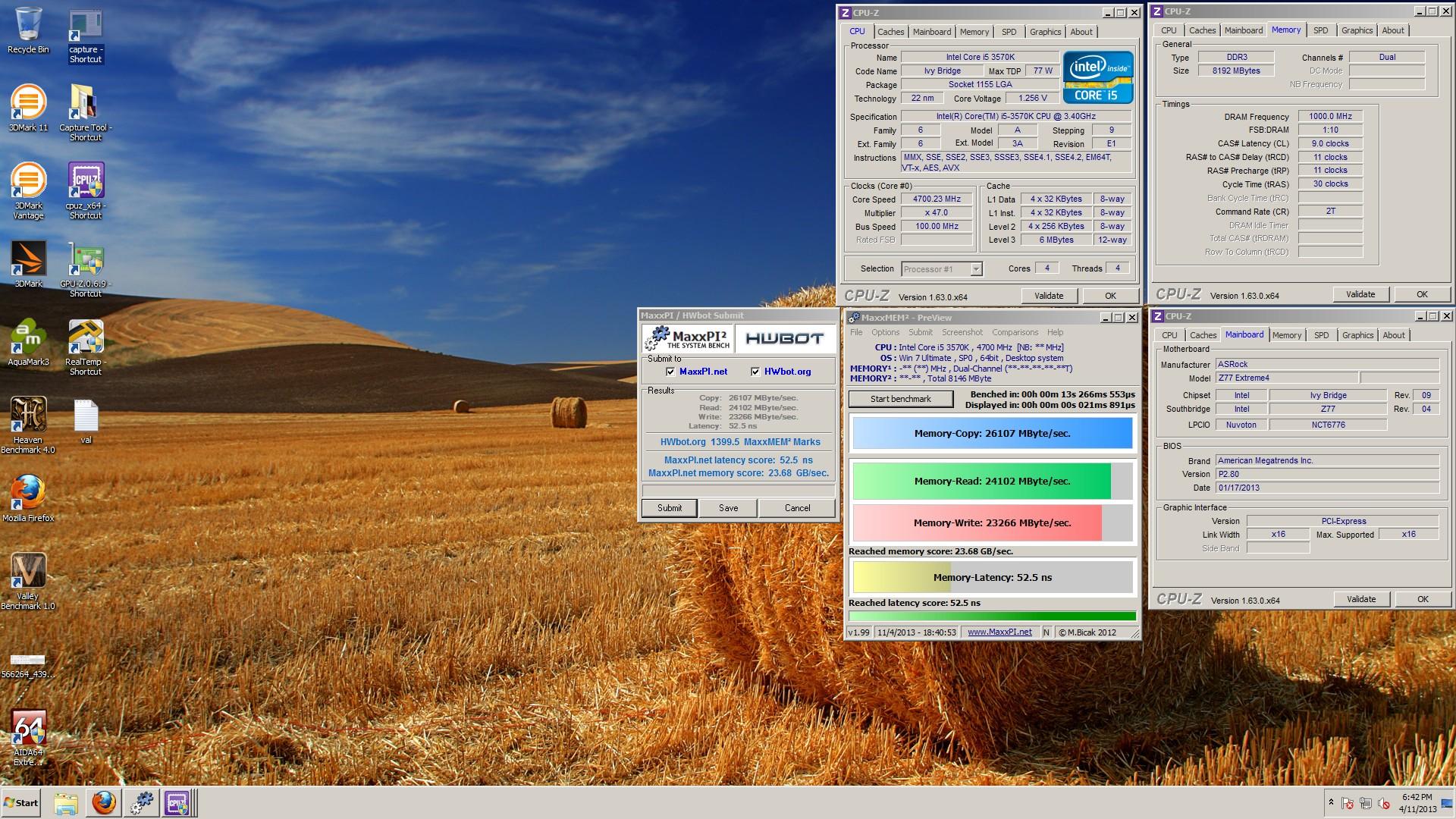Click Start benchmark in MaxxMEM²
Screen dimensions: 1456x819
point(900,399)
